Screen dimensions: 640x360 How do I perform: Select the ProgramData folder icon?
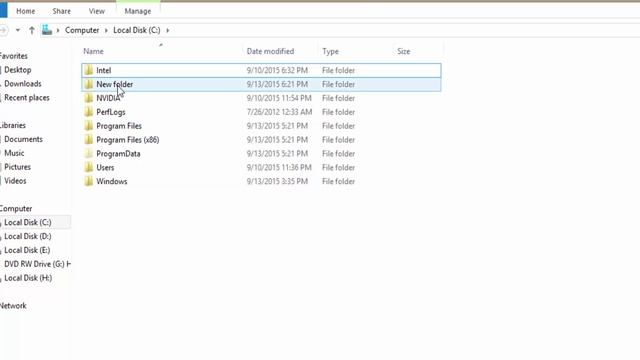click(89, 153)
